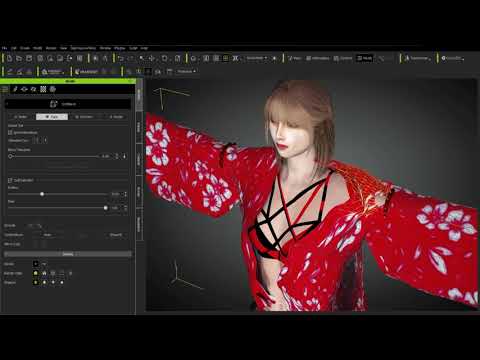Click the Mirror Tolerance slider handle

(x=10, y=156)
